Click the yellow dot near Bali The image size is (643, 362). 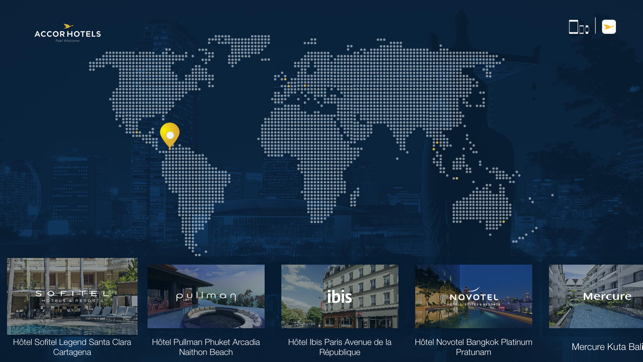point(457,178)
